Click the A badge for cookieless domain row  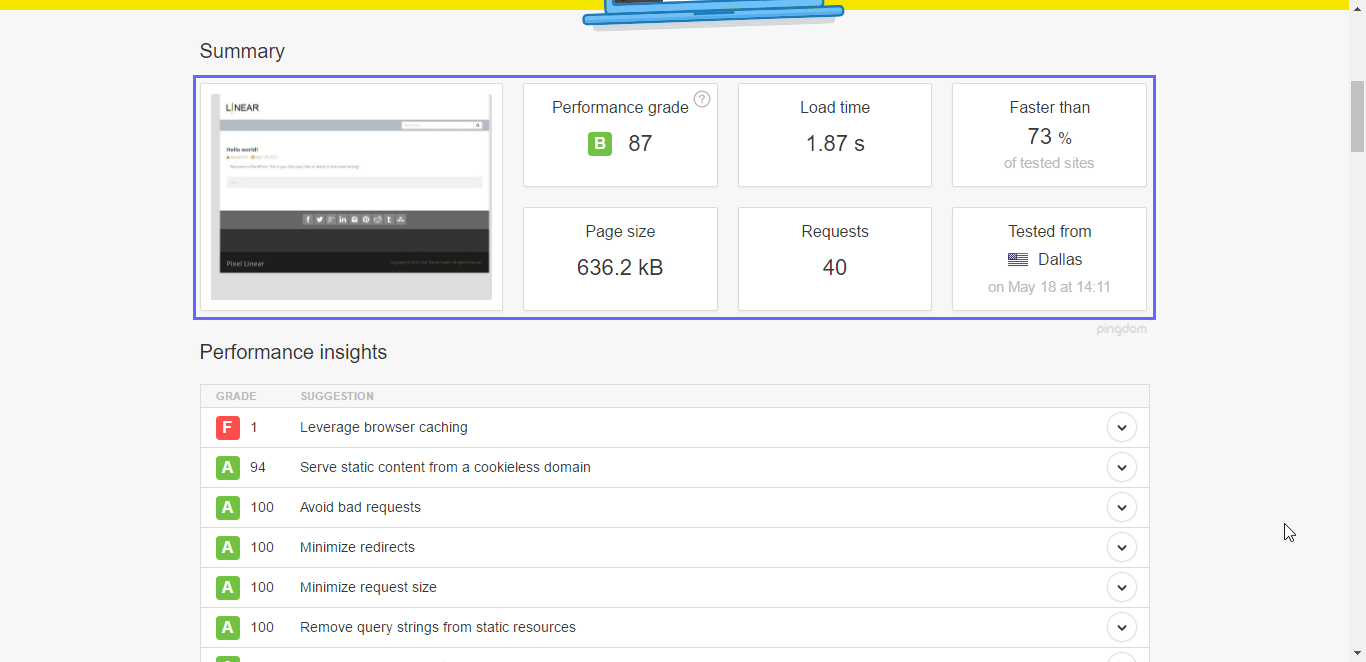pos(228,468)
